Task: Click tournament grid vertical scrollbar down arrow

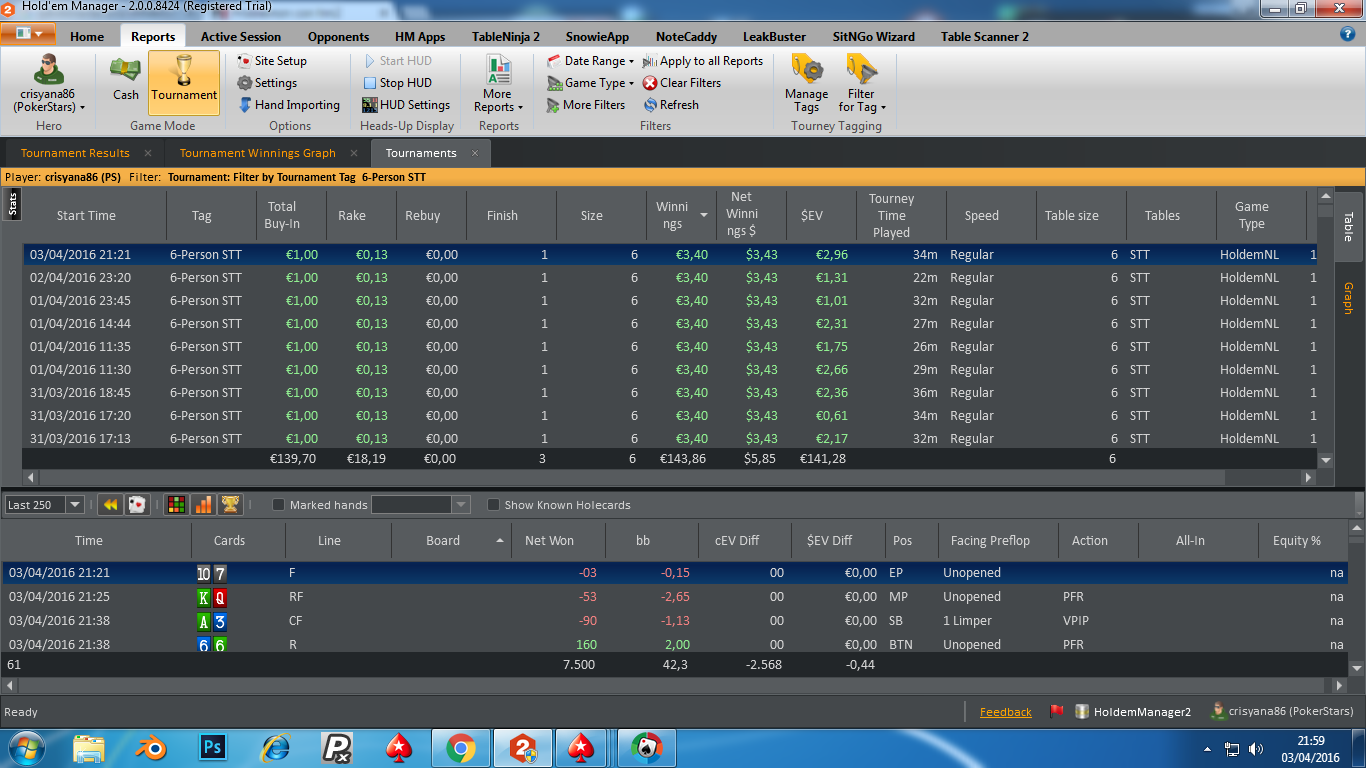Action: [x=1326, y=460]
